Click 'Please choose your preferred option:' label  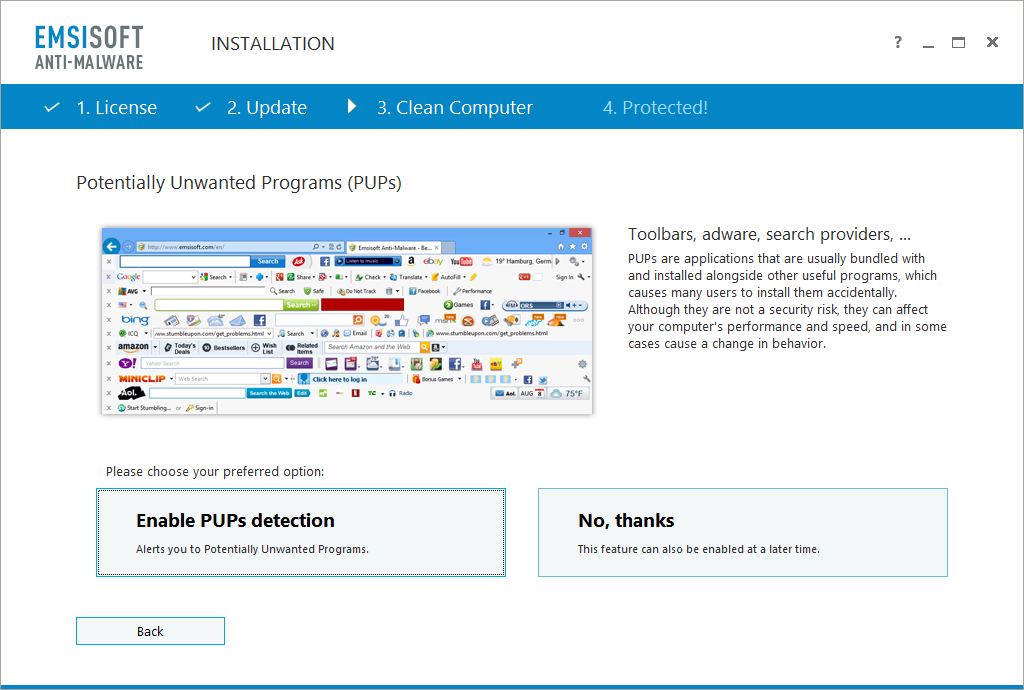coord(215,471)
